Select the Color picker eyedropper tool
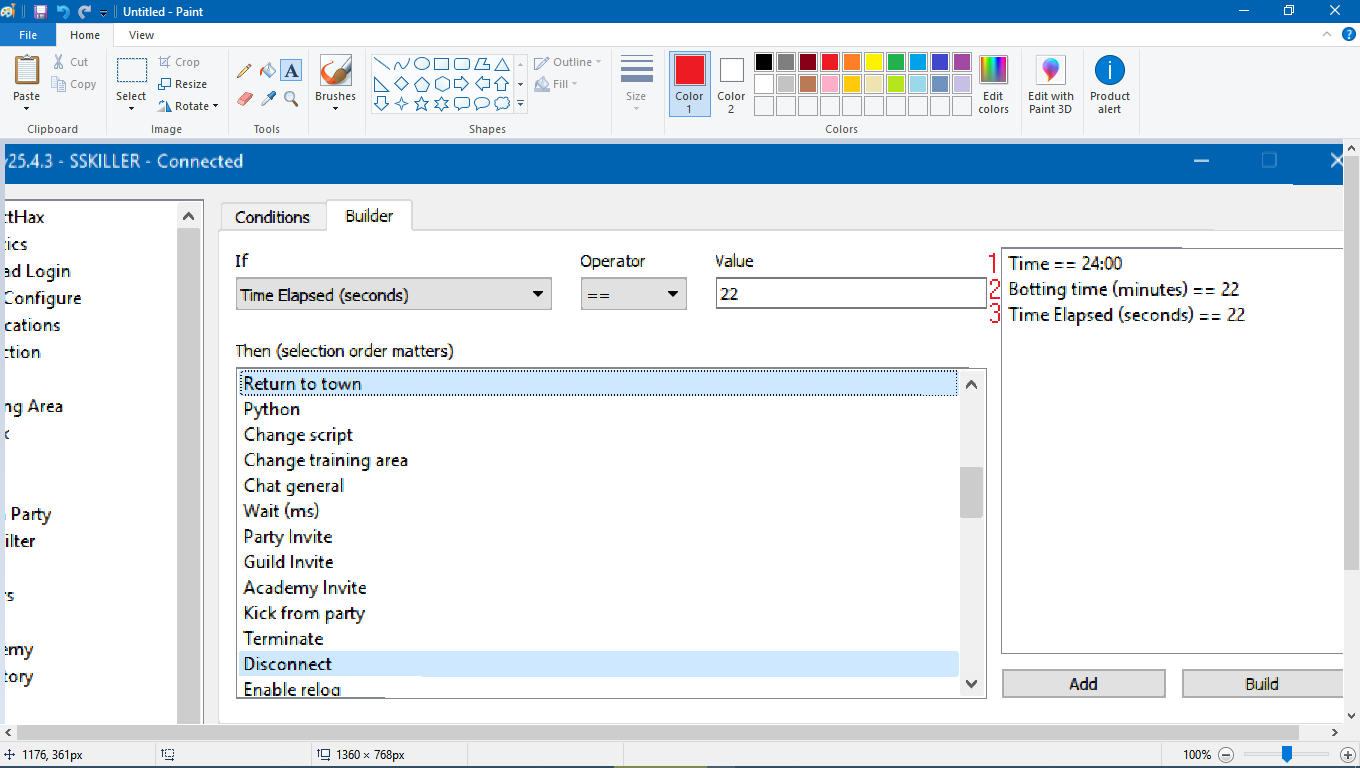The image size is (1360, 768). (267, 98)
